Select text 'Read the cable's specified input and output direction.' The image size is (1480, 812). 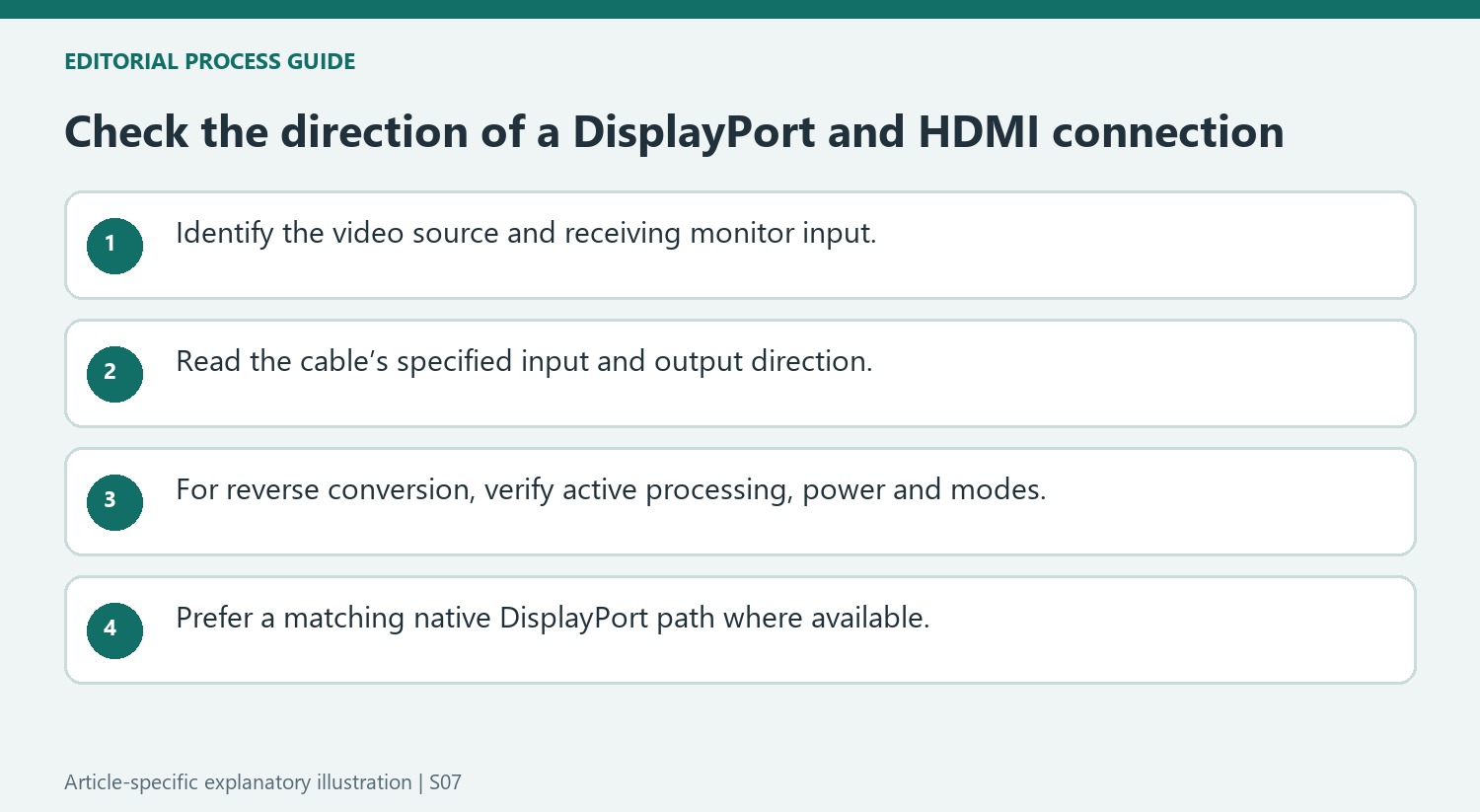pyautogui.click(x=524, y=362)
